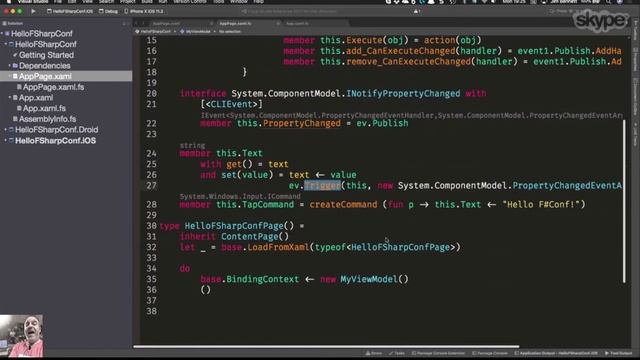Click the warning count indicator in toolbar

click(417, 11)
